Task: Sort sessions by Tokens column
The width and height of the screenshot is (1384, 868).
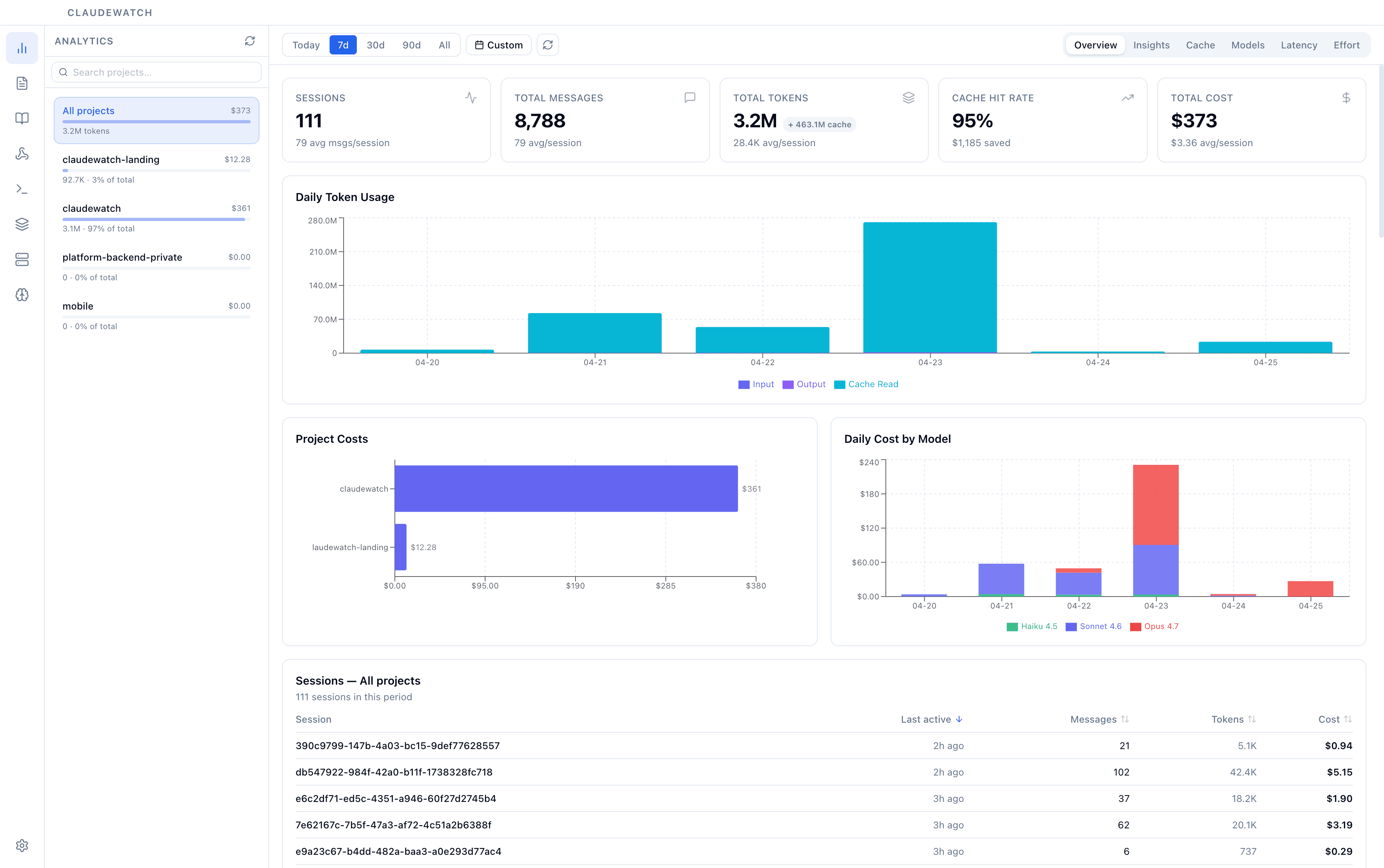Action: coord(1233,719)
